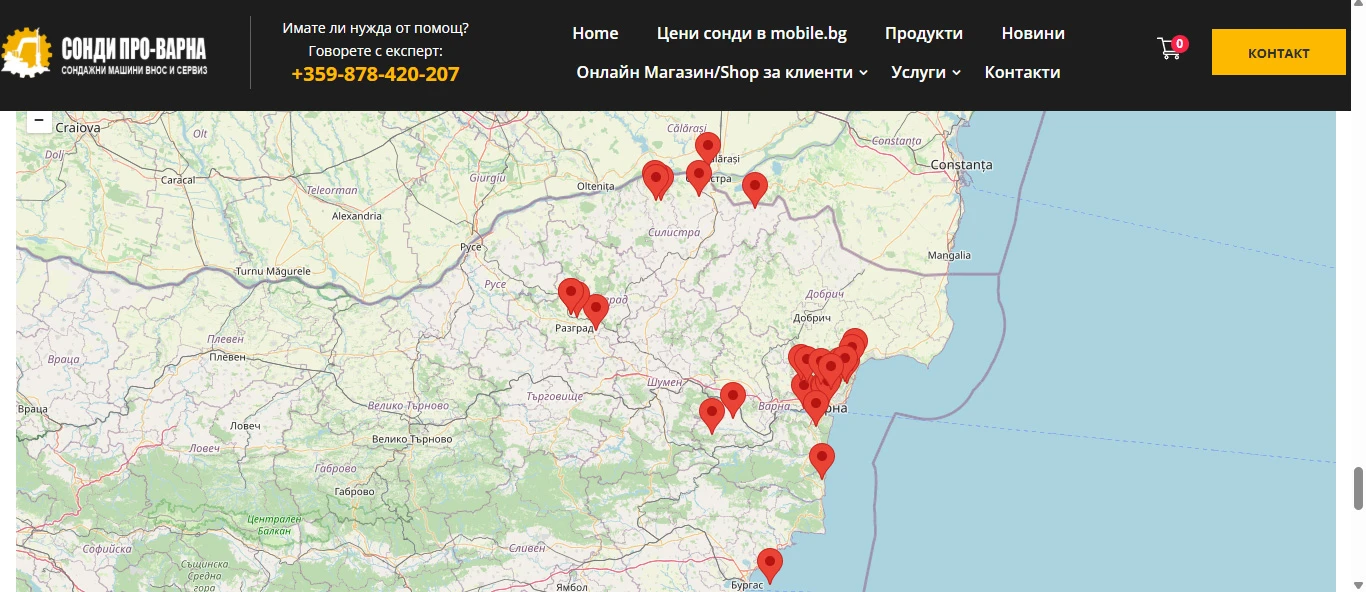Select the map marker near Разград
This screenshot has width=1366, height=592.
pos(596,309)
